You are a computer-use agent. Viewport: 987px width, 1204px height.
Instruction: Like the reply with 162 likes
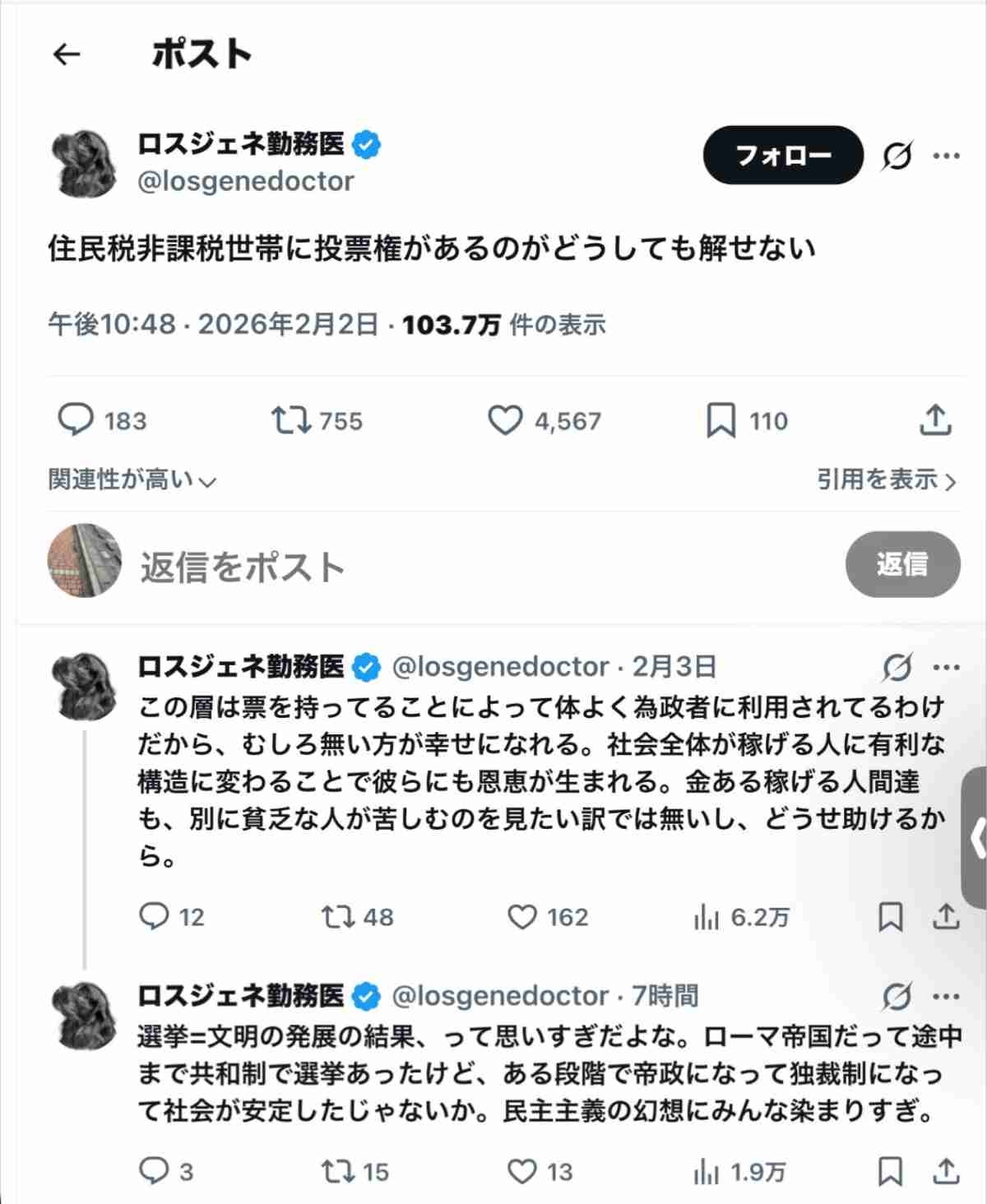click(522, 917)
